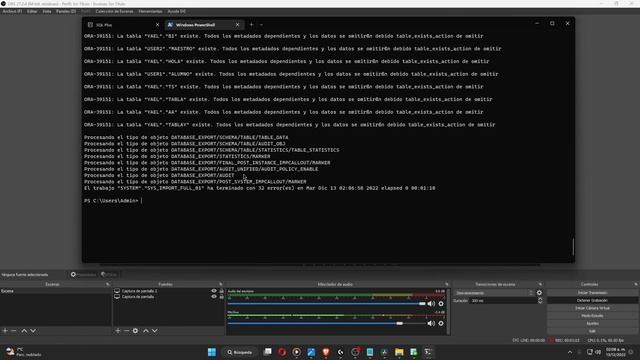Open the scene transition type dropdown
This screenshot has width=640, height=360.
pos(494,293)
